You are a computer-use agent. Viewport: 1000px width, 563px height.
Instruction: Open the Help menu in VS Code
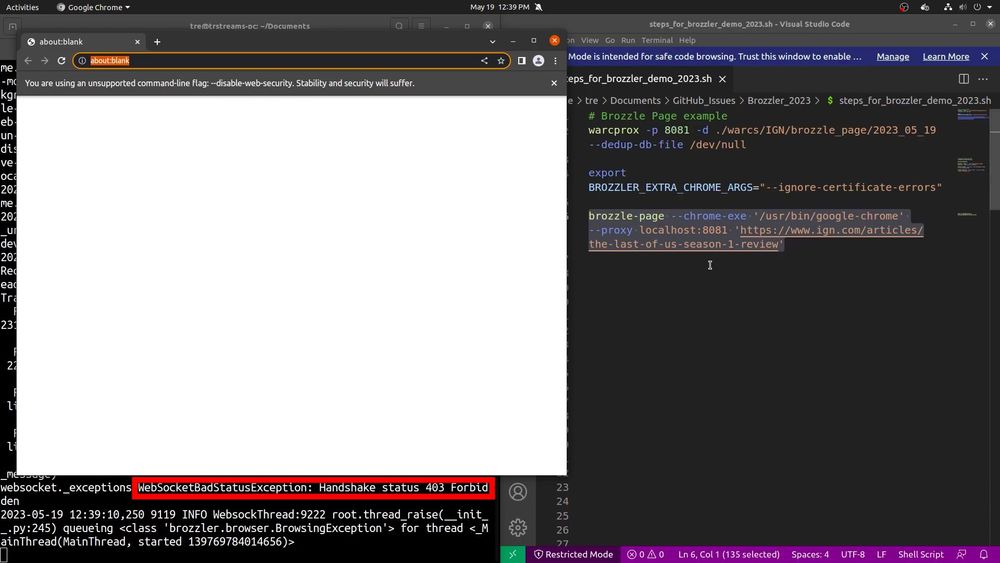point(687,40)
